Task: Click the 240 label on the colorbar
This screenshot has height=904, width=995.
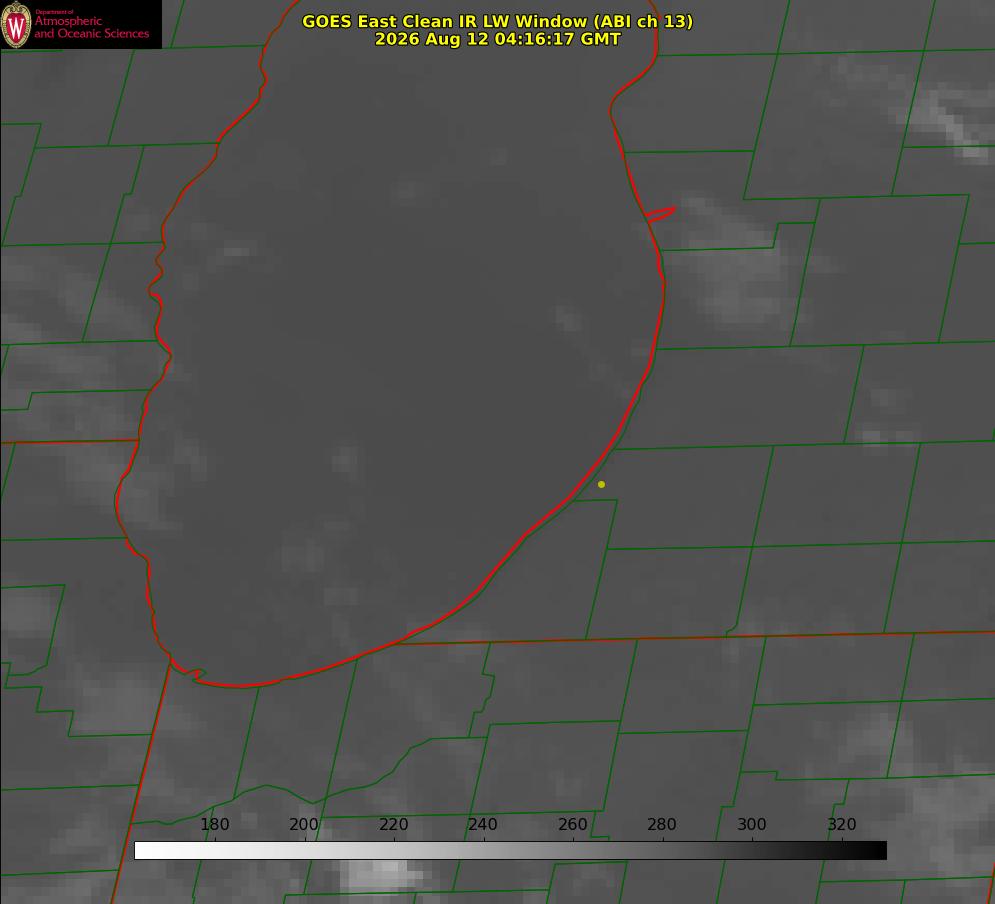Action: click(x=483, y=824)
